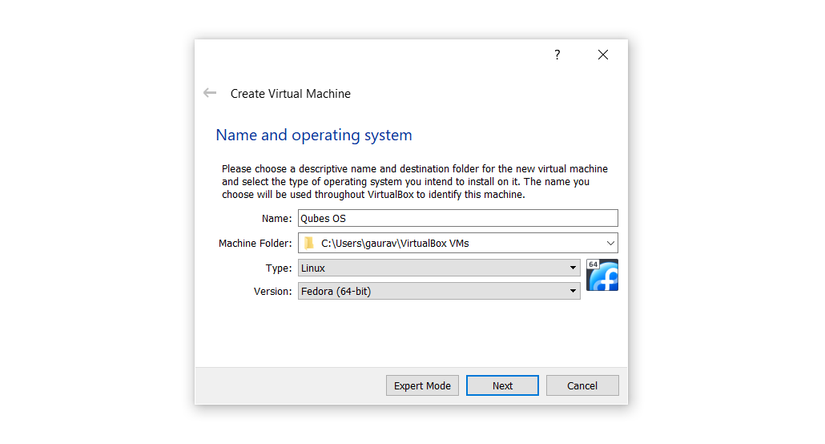The height and width of the screenshot is (444, 825).
Task: Open the Version dropdown showing Fedora (64-bit)
Action: (x=439, y=291)
